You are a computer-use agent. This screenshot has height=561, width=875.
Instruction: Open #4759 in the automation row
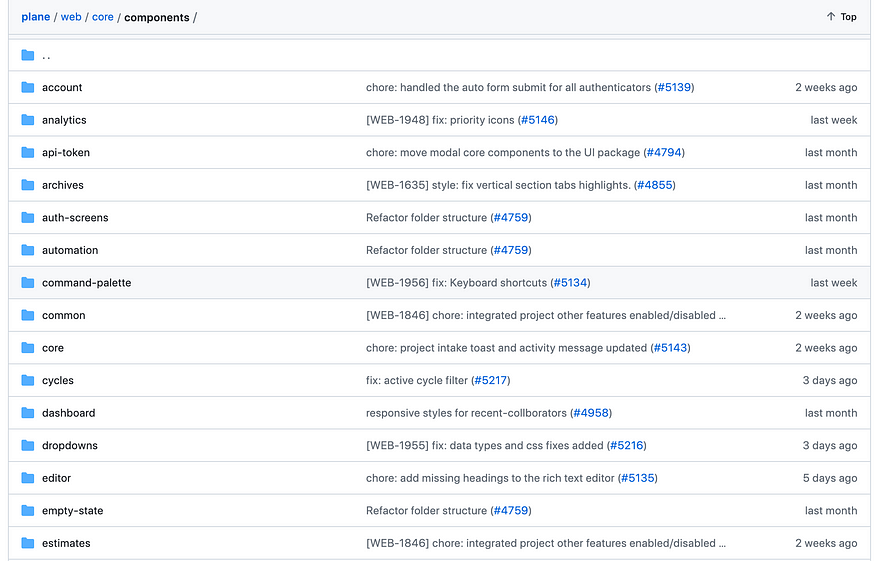[x=511, y=250]
